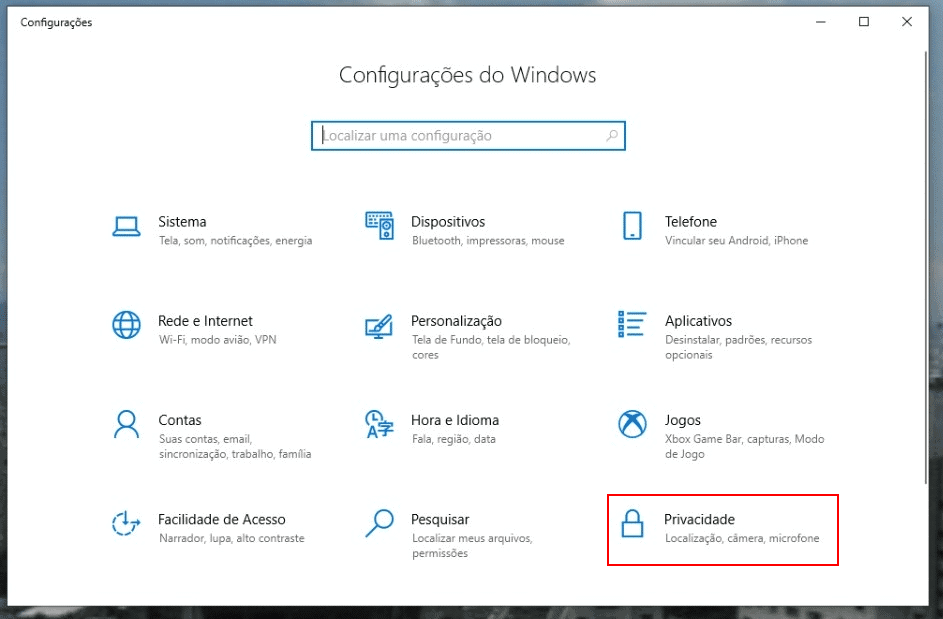
Task: Click the vertical scrollbar of Configurações window
Action: point(926,268)
